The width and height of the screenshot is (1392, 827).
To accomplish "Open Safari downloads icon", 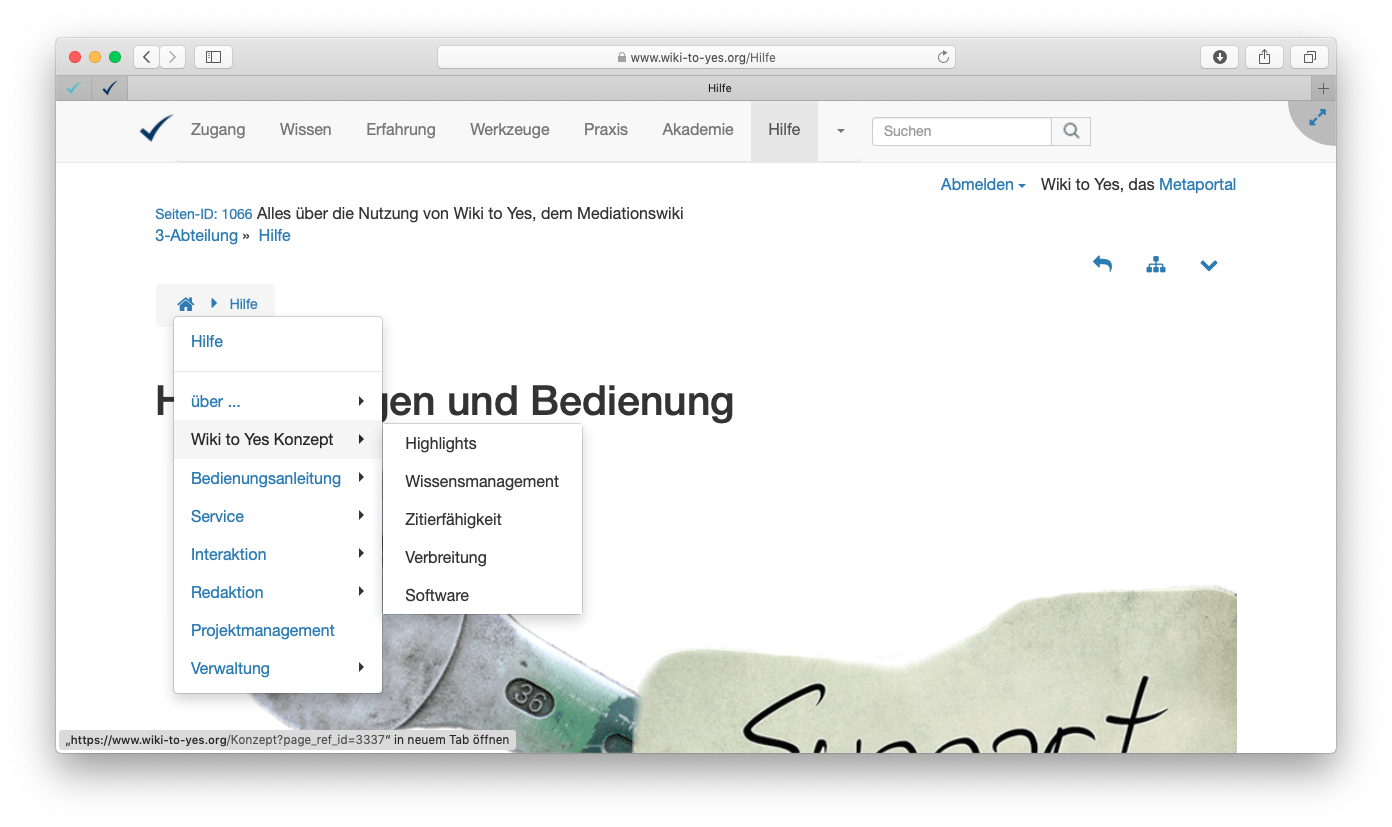I will [1219, 57].
